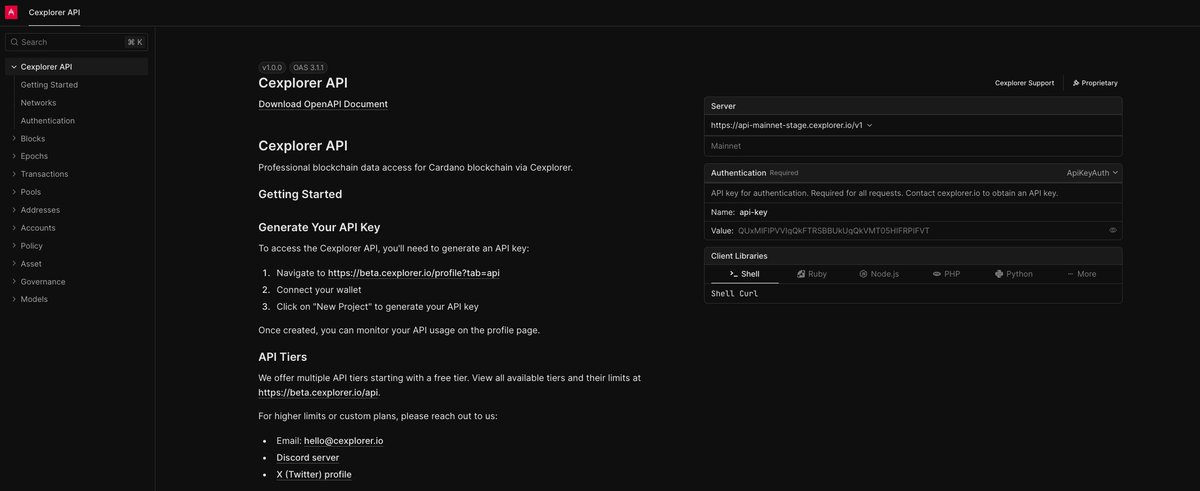Viewport: 1200px width, 491px height.
Task: Click the search magnifier icon
Action: [x=14, y=42]
